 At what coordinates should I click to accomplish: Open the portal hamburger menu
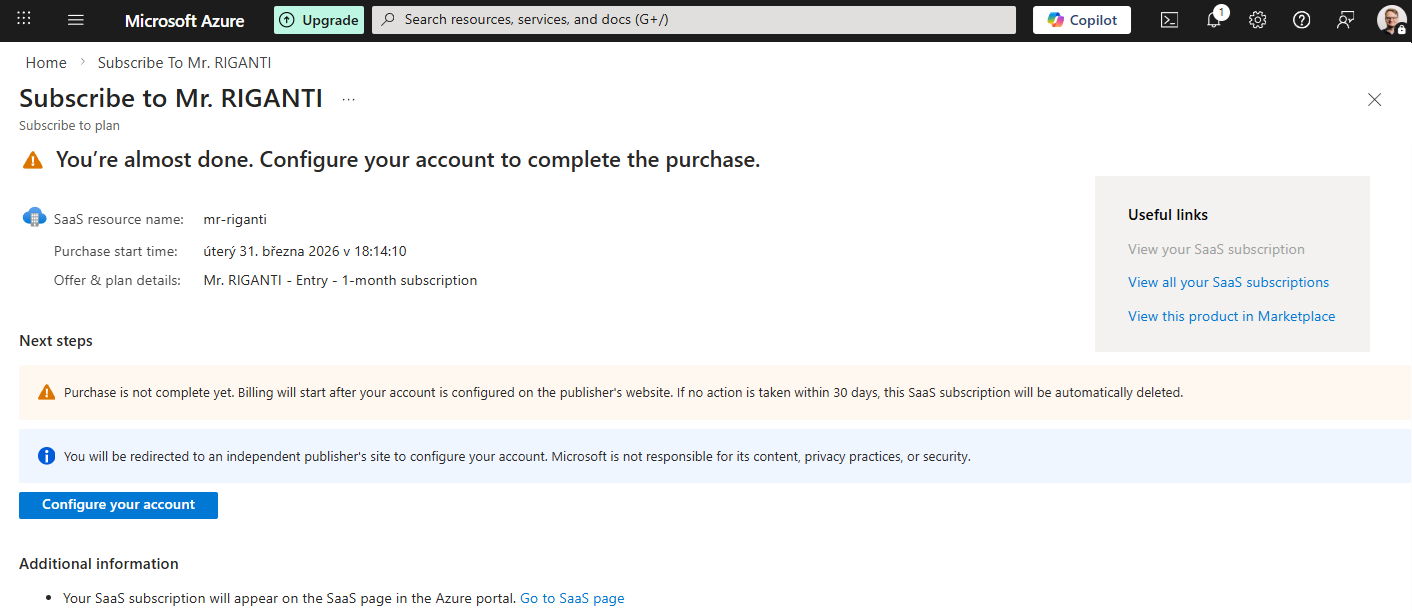(76, 20)
